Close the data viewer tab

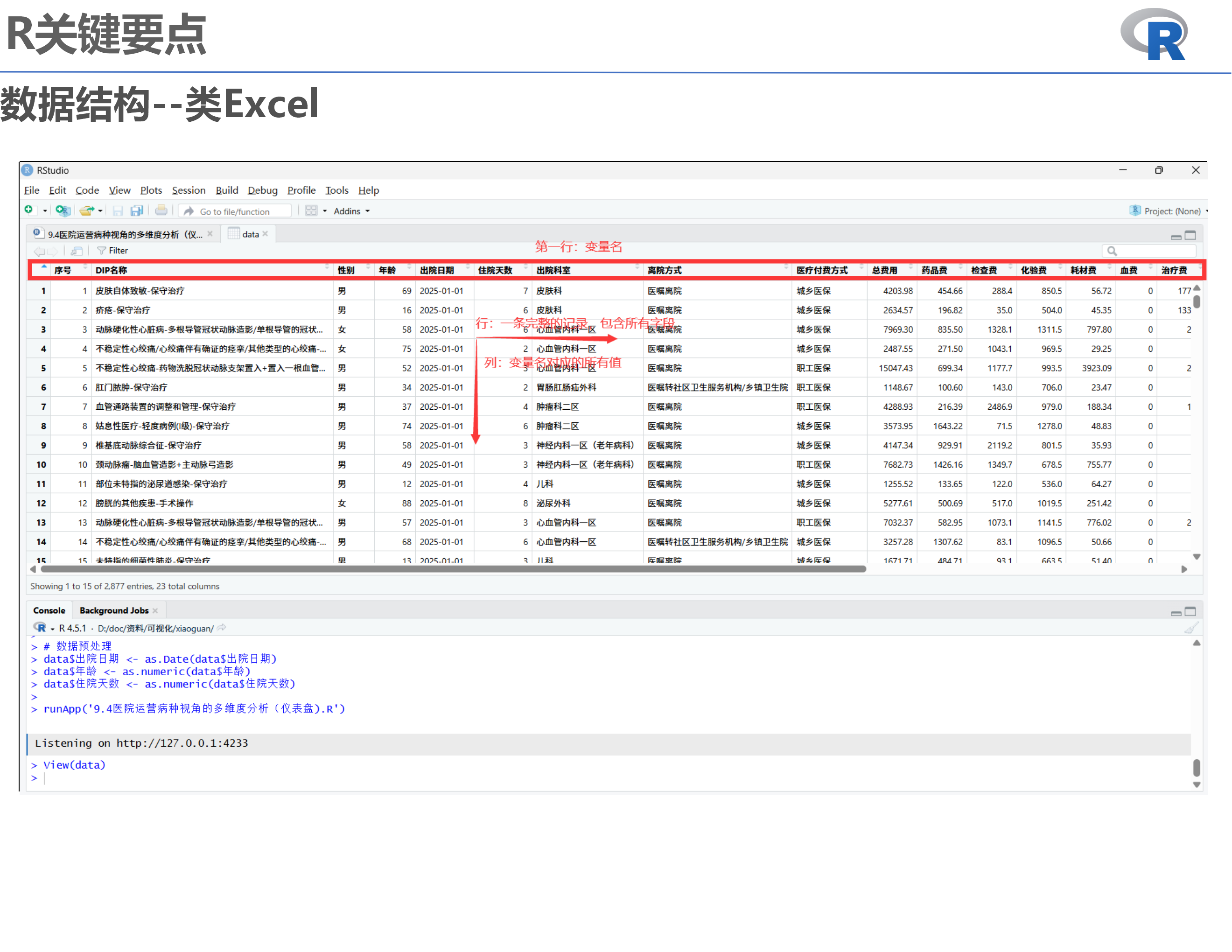pyautogui.click(x=265, y=233)
